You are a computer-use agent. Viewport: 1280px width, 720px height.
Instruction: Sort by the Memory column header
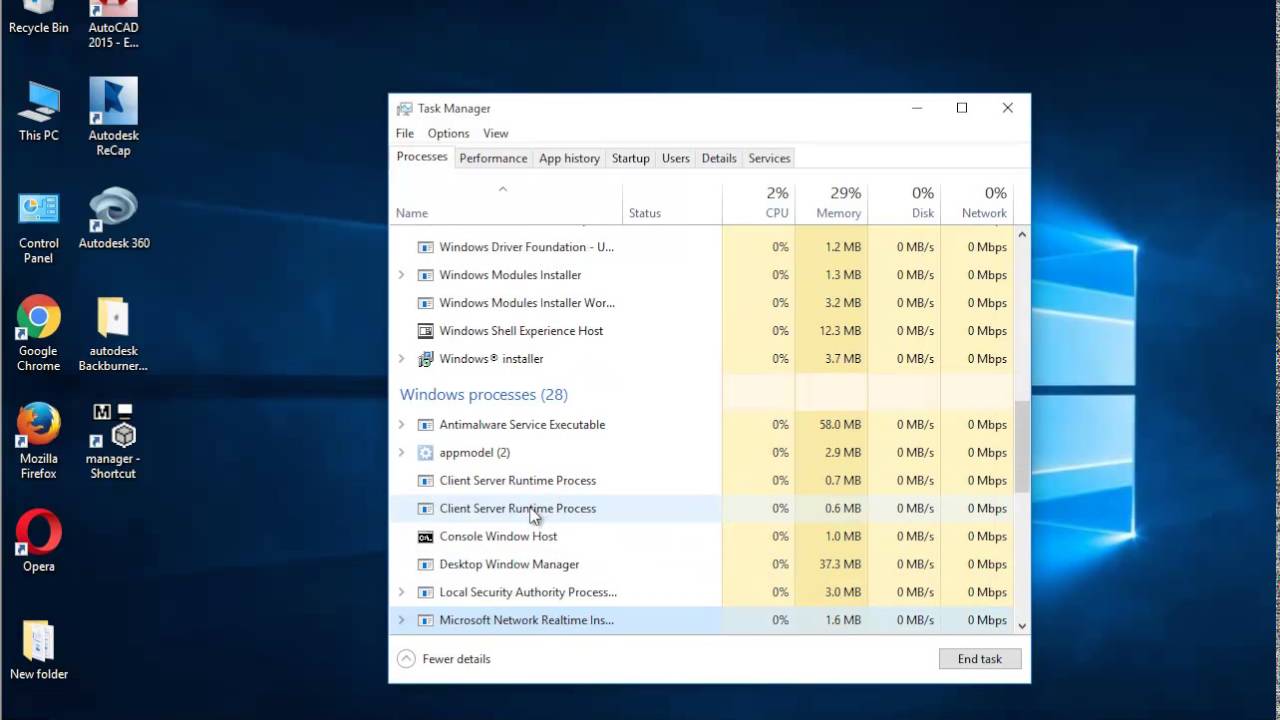(832, 203)
